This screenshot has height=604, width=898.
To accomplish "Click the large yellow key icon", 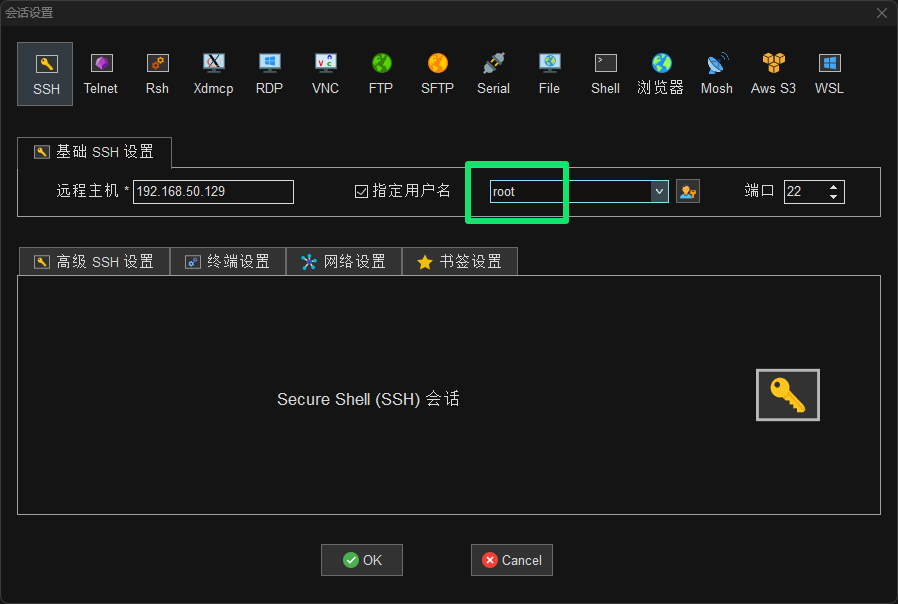I will tap(788, 395).
